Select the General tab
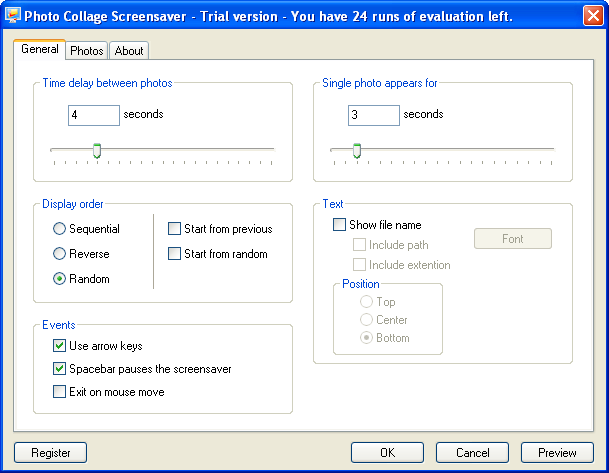Screen dimensions: 609x473 40,49
